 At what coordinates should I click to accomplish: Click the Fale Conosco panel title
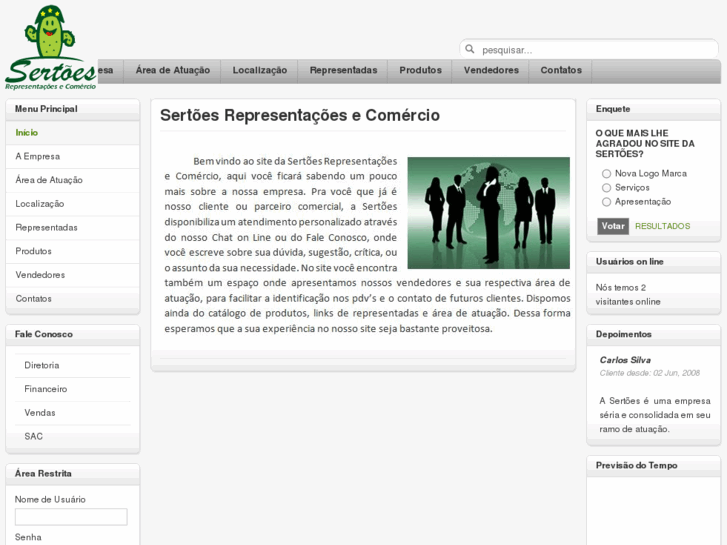(x=44, y=334)
